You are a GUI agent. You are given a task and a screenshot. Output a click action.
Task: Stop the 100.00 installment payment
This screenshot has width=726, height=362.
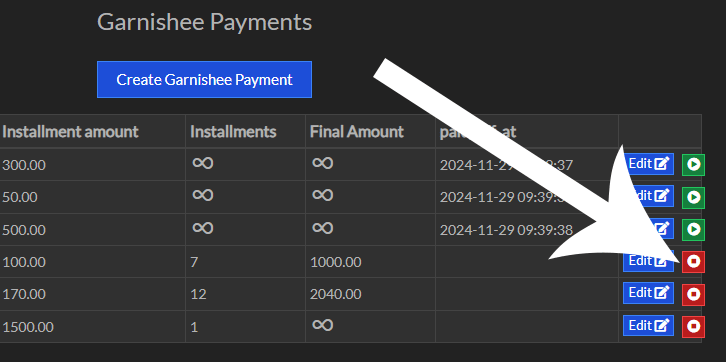[x=693, y=262]
